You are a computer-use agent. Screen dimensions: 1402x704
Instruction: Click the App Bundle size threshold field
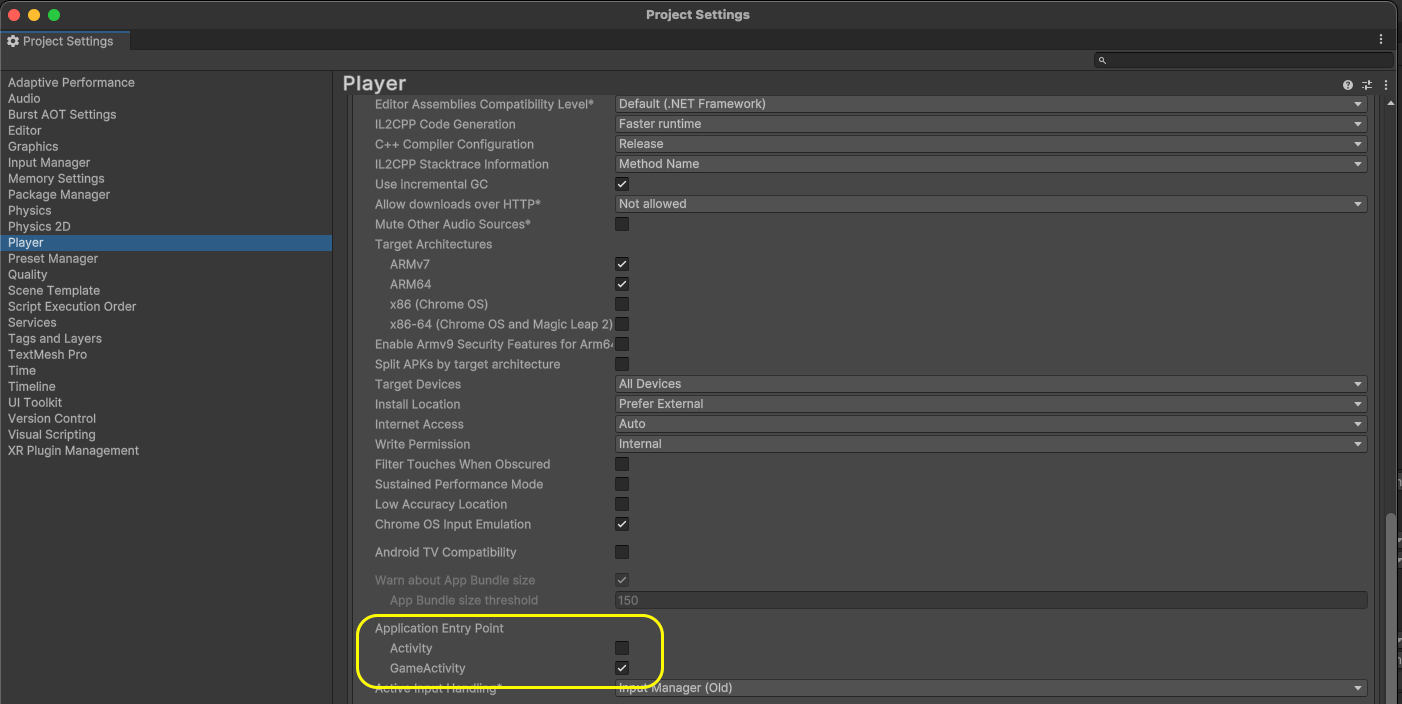(990, 600)
